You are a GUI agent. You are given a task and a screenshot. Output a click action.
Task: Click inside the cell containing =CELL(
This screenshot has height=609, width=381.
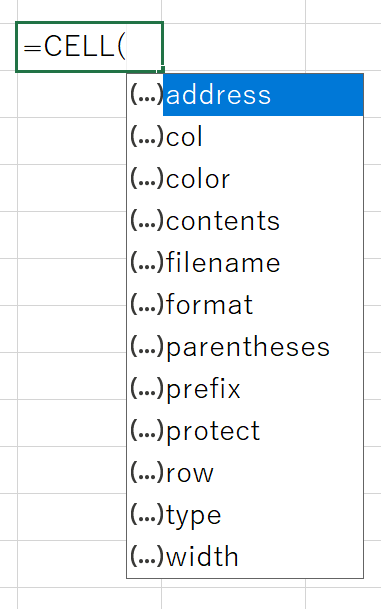(89, 47)
